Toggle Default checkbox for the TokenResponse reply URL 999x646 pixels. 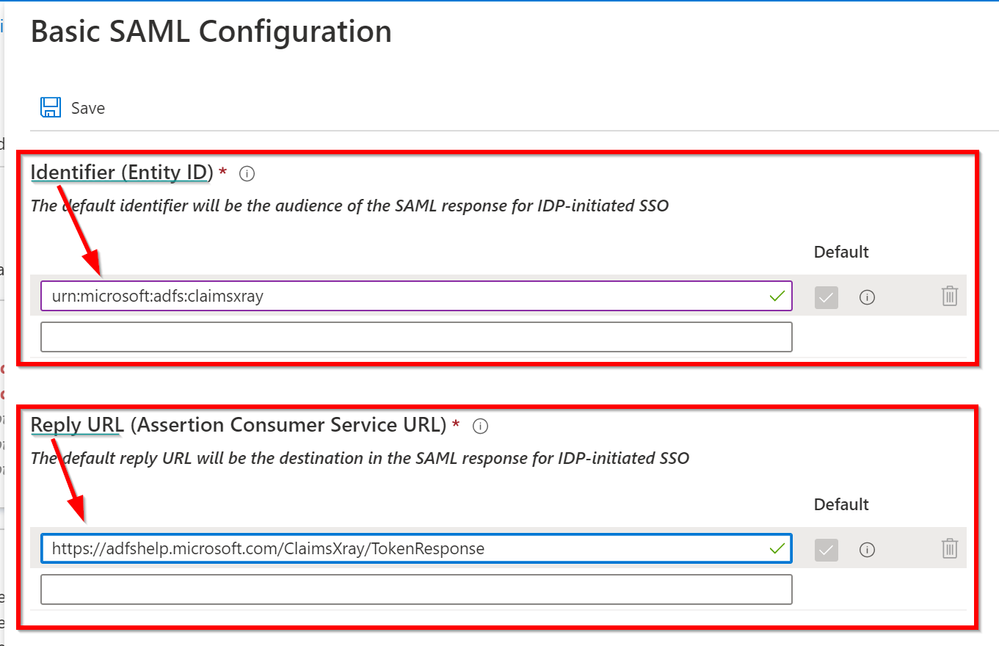(x=826, y=549)
